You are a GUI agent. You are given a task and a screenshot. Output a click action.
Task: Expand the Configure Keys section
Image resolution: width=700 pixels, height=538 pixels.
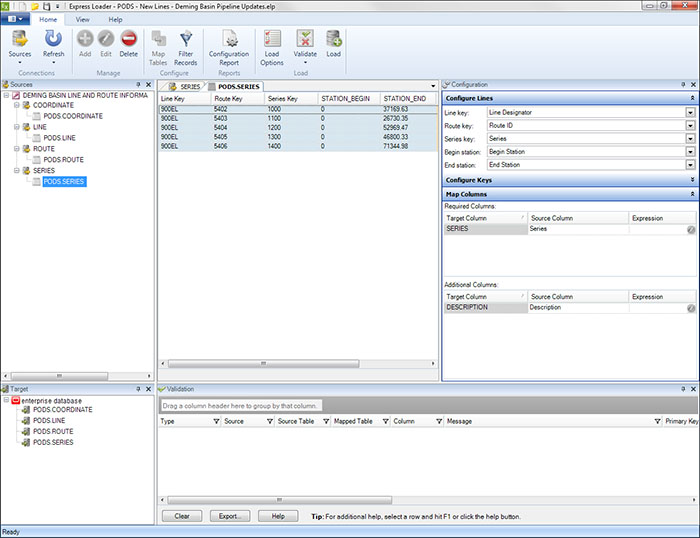692,179
